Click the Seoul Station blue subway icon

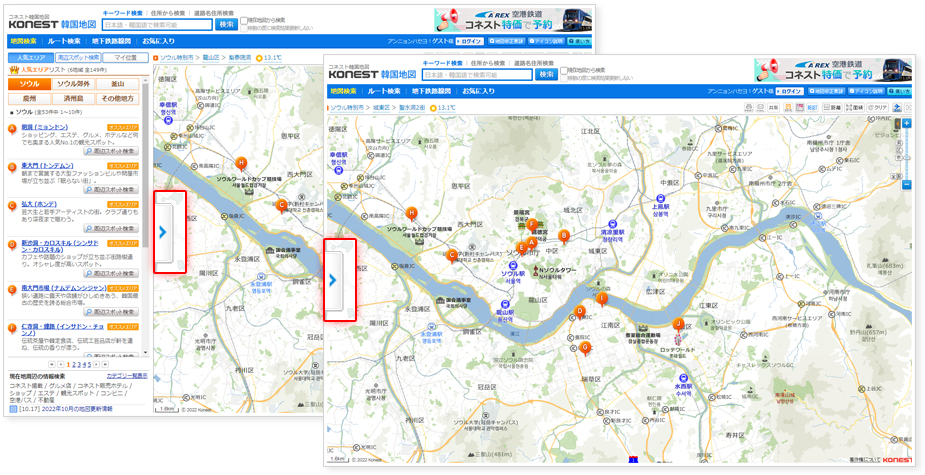512,266
